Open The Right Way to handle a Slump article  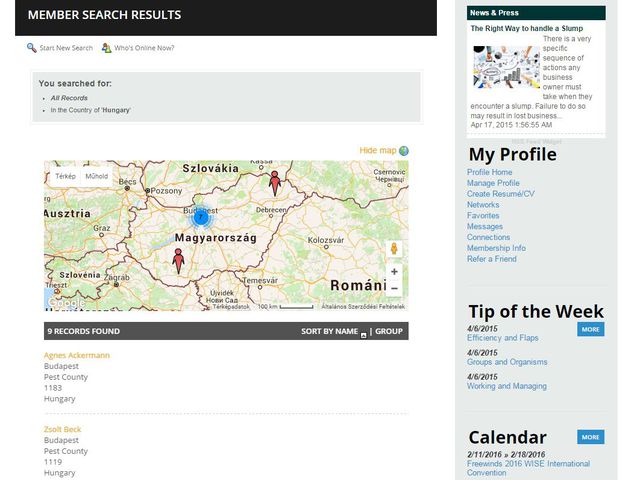[527, 28]
